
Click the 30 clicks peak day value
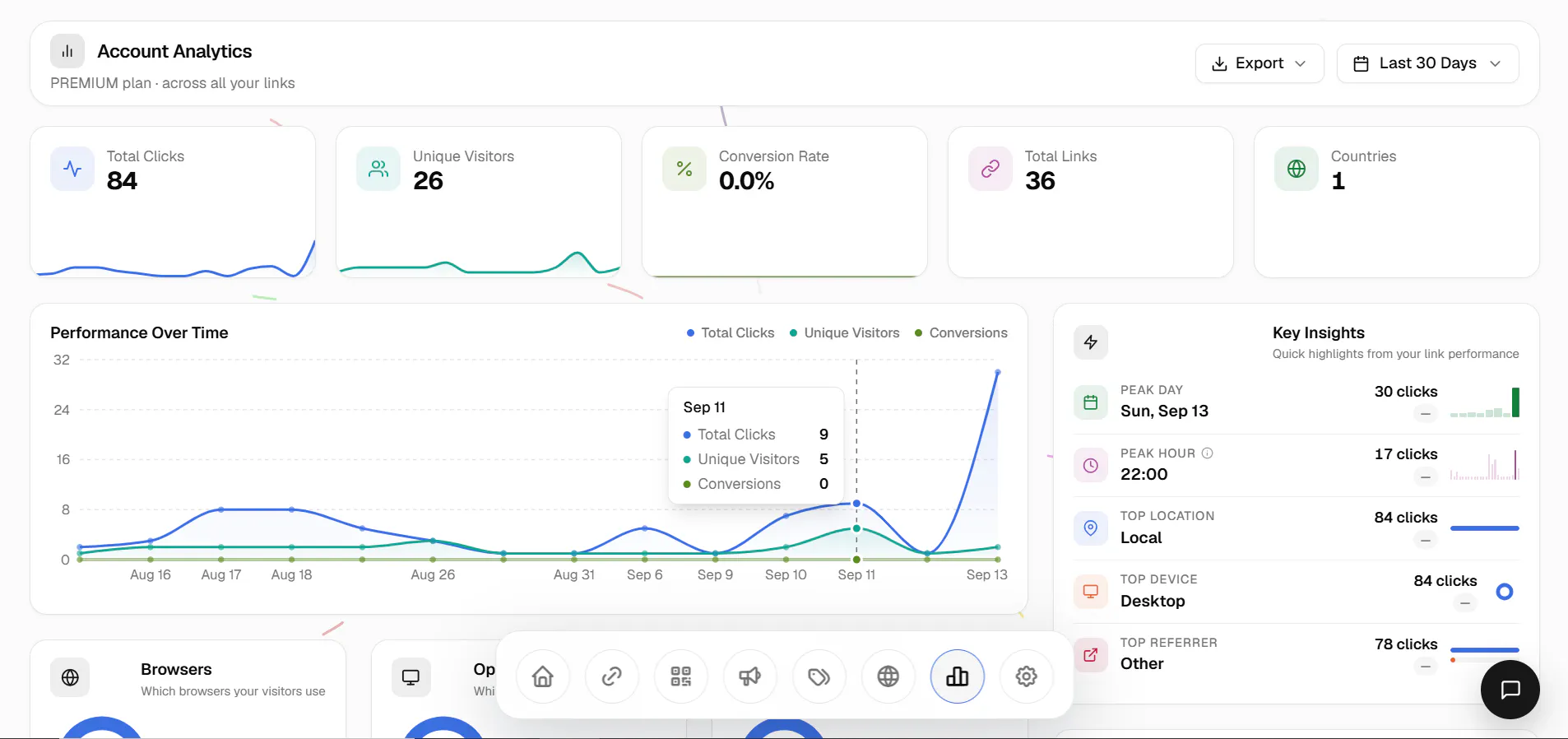point(1406,392)
